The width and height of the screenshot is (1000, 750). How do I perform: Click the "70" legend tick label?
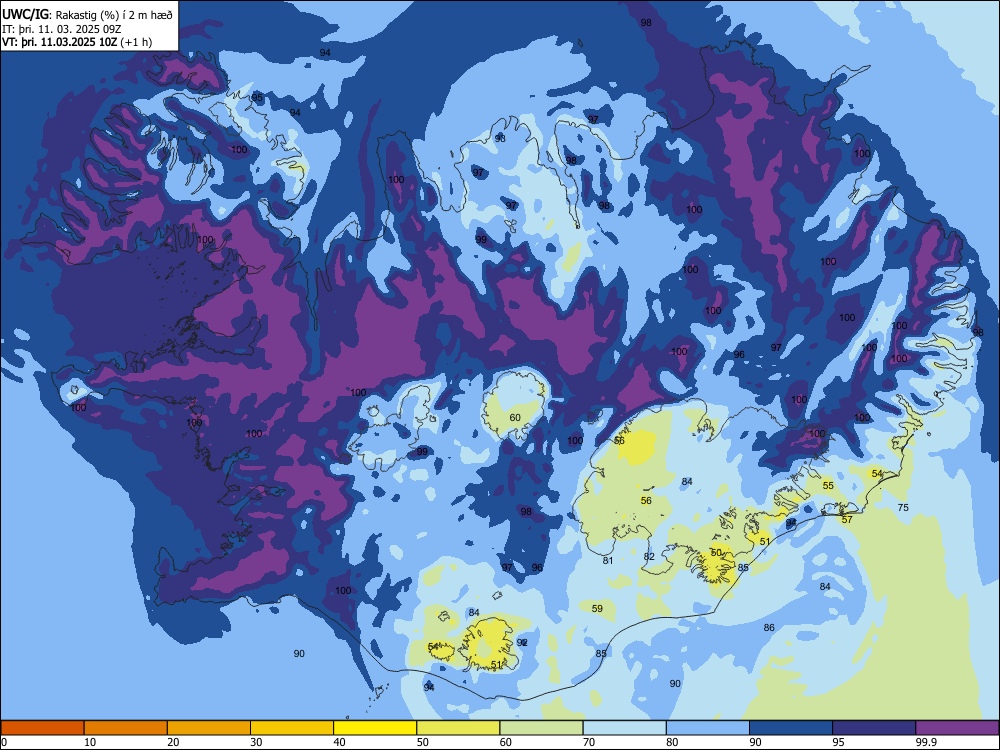589,742
